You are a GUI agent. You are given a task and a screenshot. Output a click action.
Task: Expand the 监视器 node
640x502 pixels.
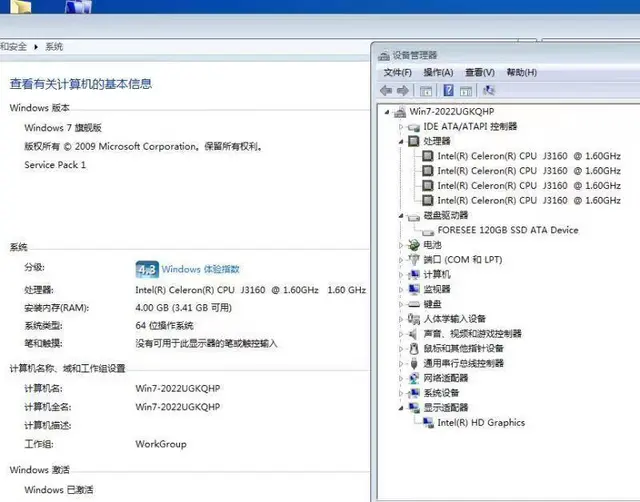coord(401,289)
